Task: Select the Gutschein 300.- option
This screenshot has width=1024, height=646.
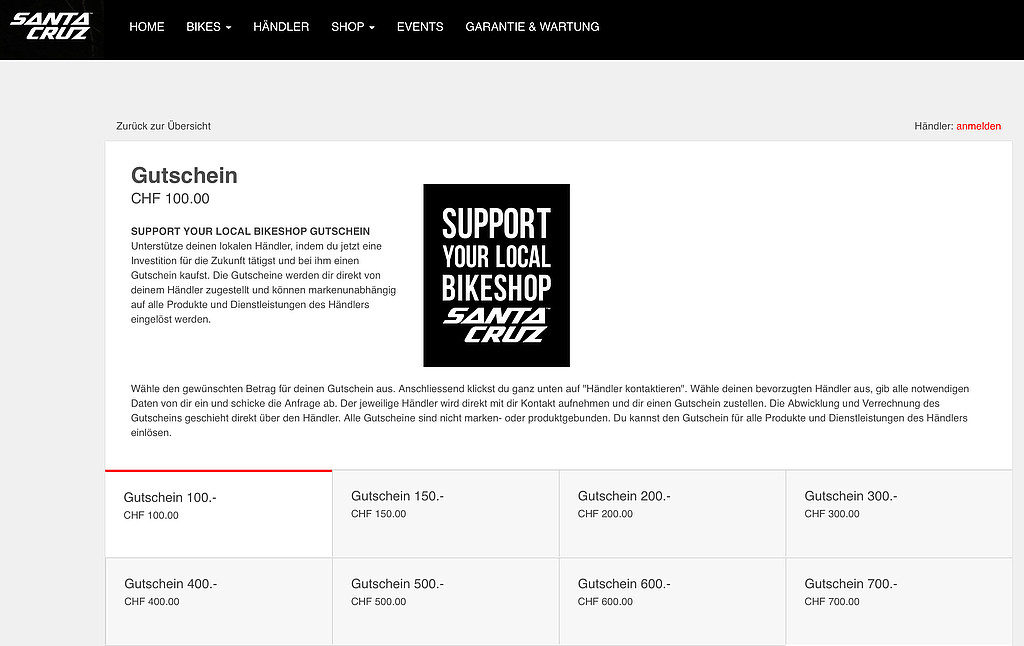Action: tap(899, 513)
